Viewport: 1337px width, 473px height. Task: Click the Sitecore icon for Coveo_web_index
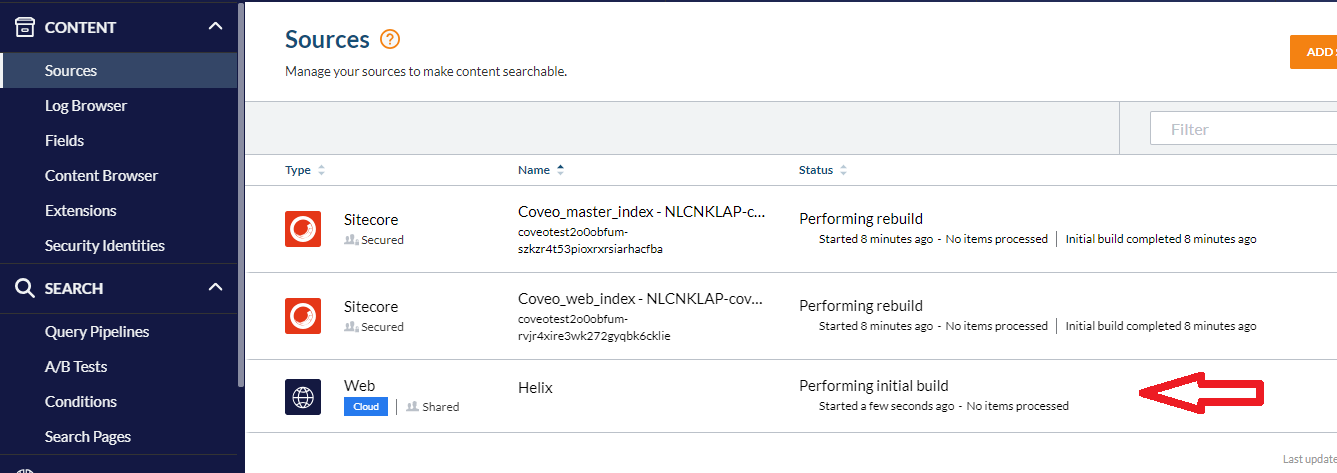pos(303,316)
